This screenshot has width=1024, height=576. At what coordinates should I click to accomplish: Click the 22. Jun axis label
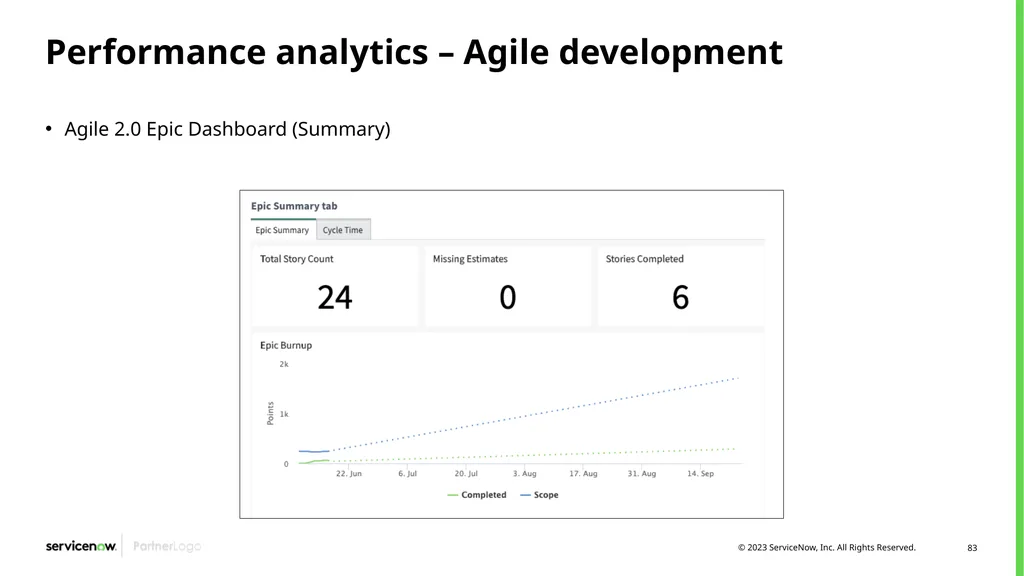click(x=349, y=473)
